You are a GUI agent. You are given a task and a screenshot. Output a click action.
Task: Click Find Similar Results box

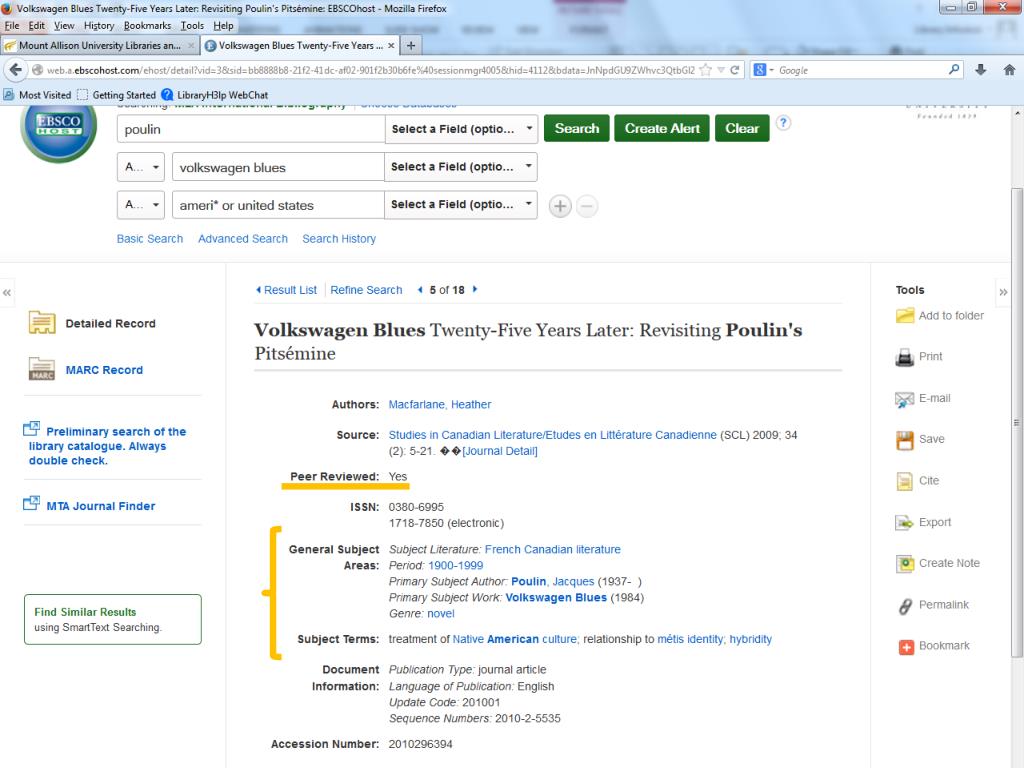tap(112, 619)
